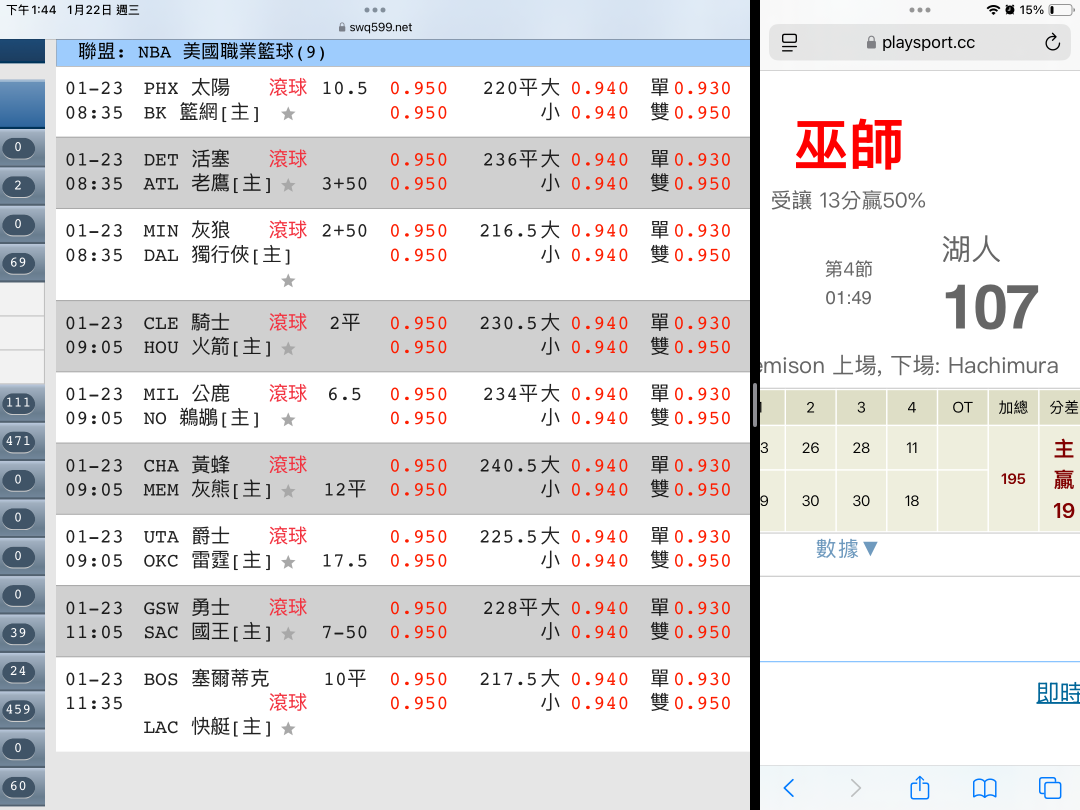Tap the 巫師 team name

point(849,145)
